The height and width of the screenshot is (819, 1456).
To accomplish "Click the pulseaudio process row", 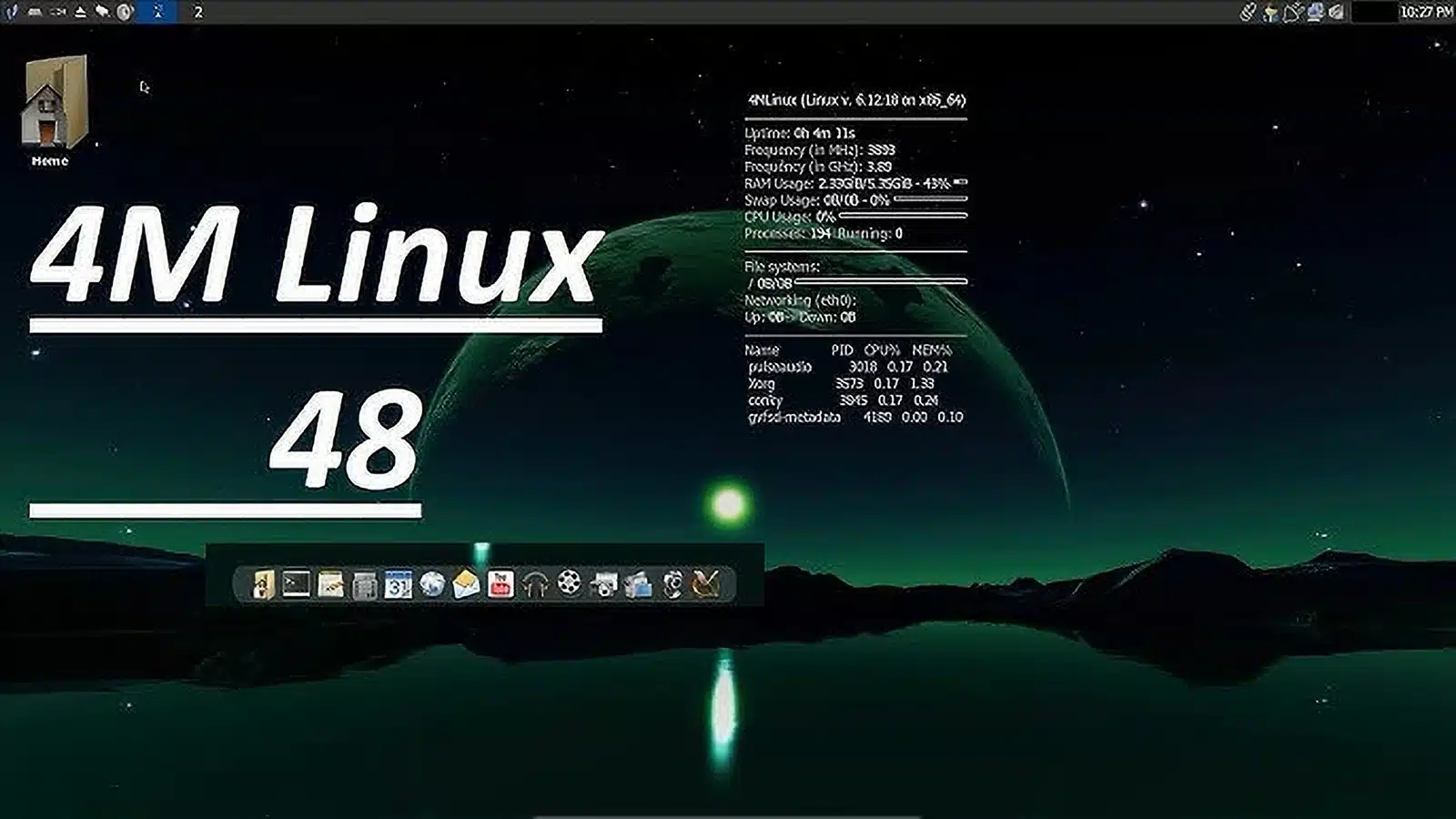I will tap(847, 367).
